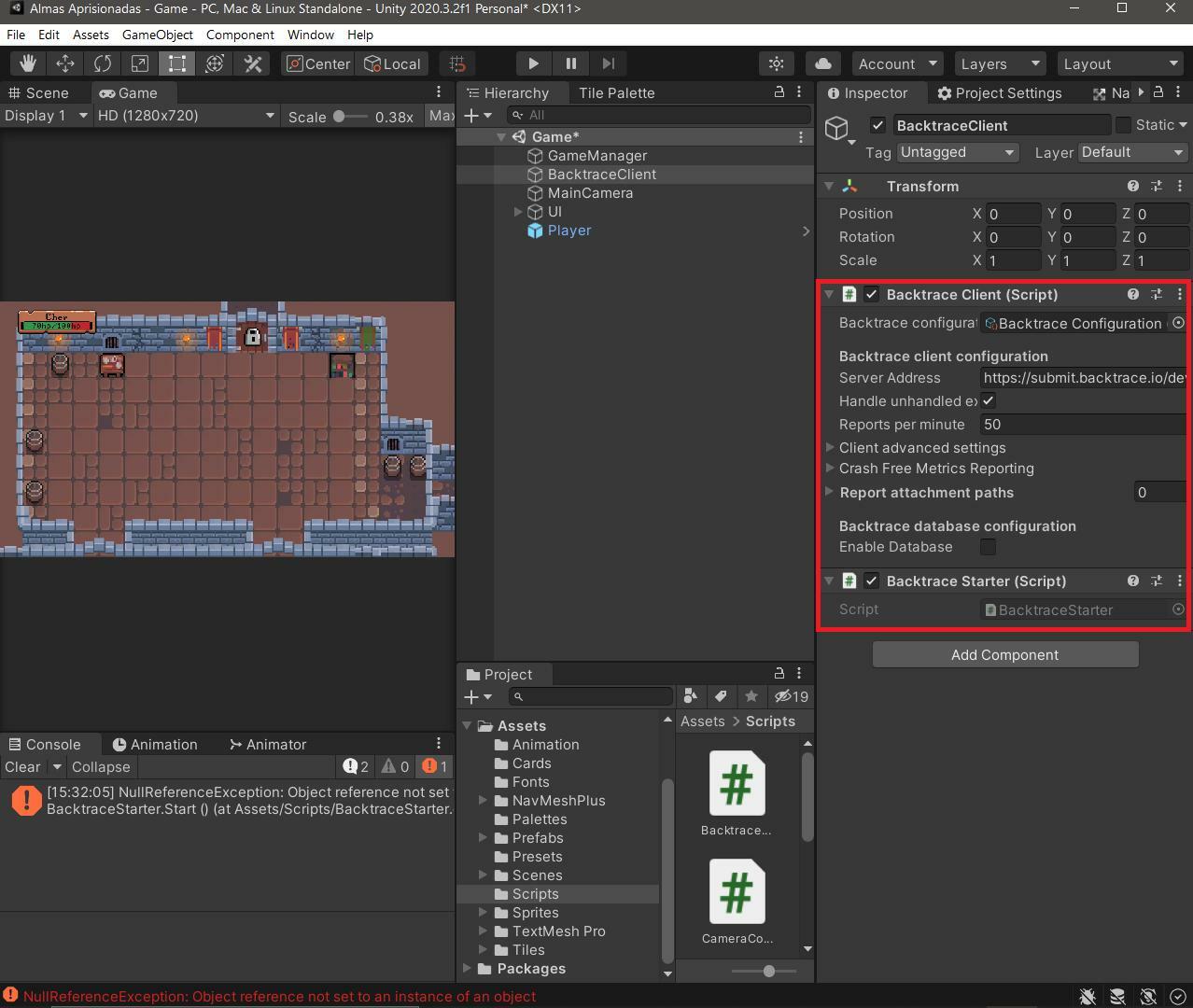The width and height of the screenshot is (1193, 1008).
Task: Open the Favorites star filter in Project
Action: [751, 696]
